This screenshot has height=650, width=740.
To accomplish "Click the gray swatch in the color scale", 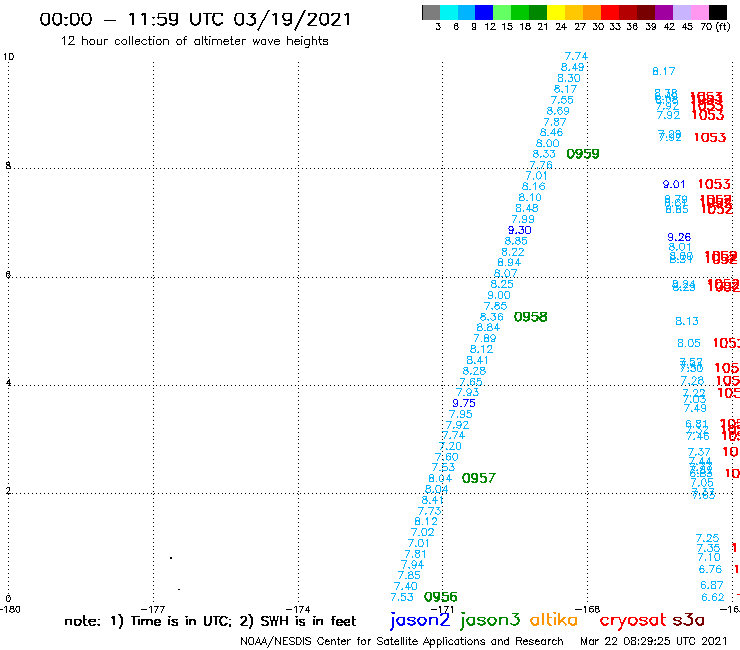I will point(431,12).
